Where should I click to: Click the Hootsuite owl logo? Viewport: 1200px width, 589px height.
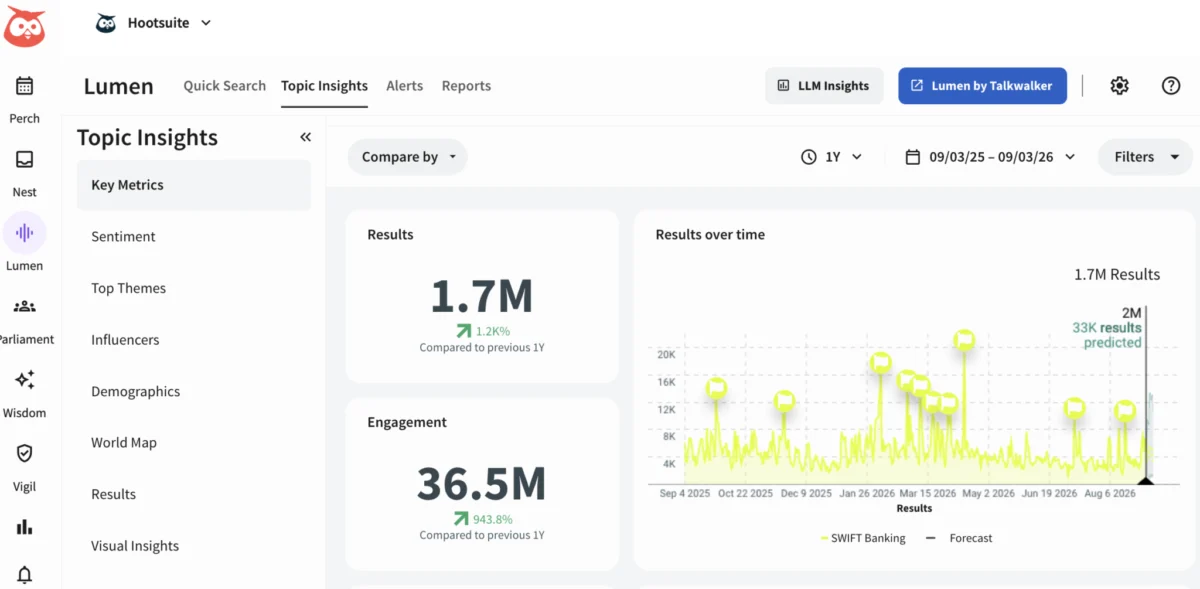point(24,25)
